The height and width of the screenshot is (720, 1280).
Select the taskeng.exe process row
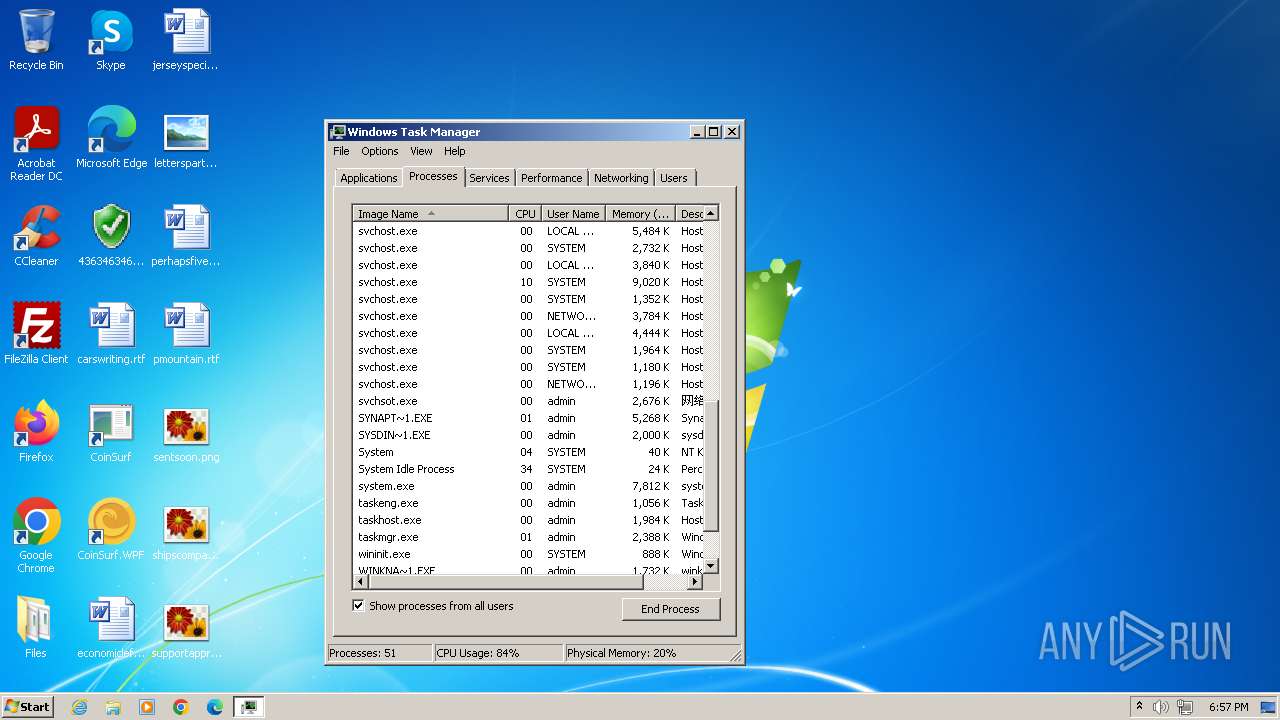click(529, 503)
